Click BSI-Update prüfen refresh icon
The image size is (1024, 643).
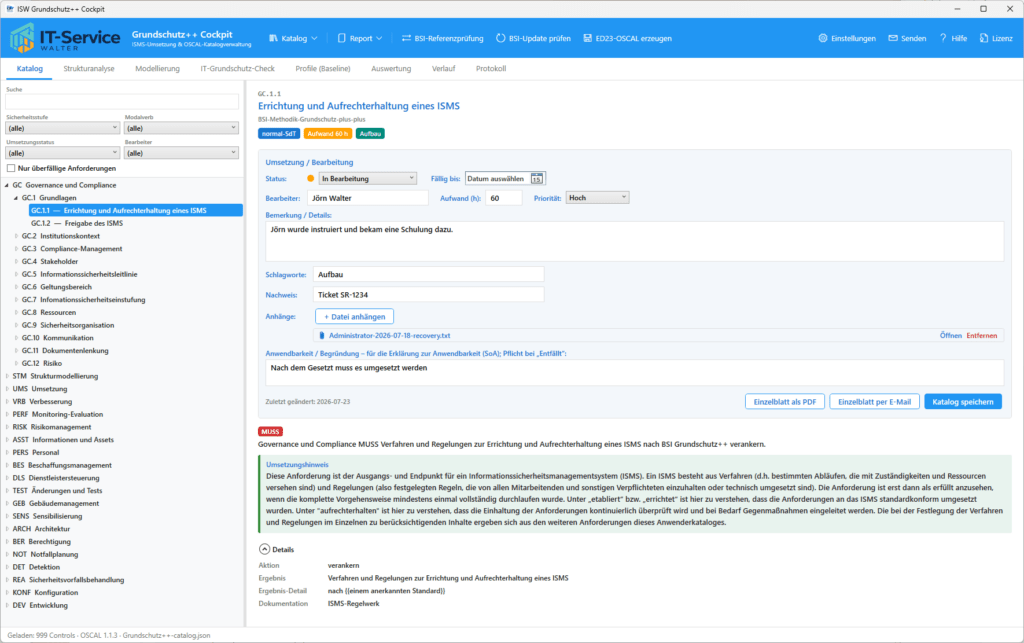pos(501,39)
